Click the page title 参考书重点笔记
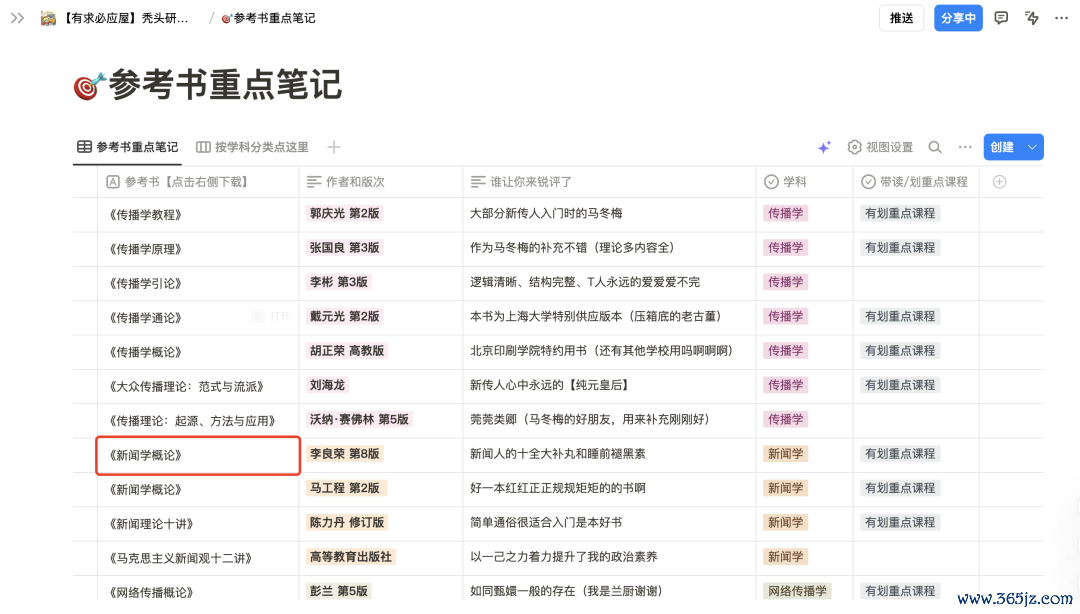The image size is (1080, 614). (x=225, y=85)
